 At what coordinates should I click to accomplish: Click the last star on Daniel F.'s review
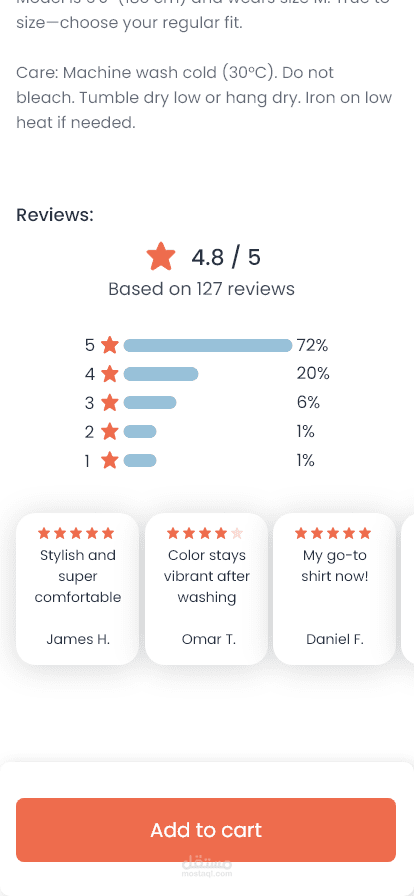(365, 534)
